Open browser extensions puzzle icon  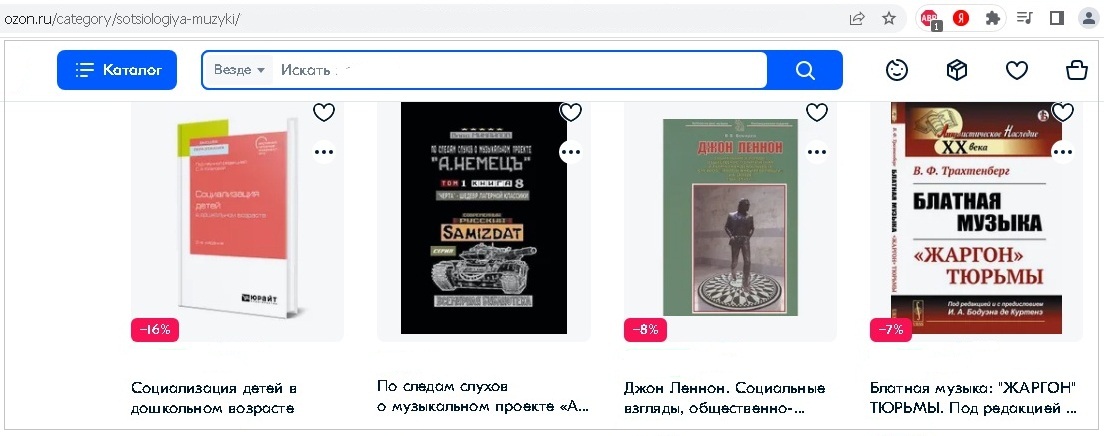click(x=993, y=19)
